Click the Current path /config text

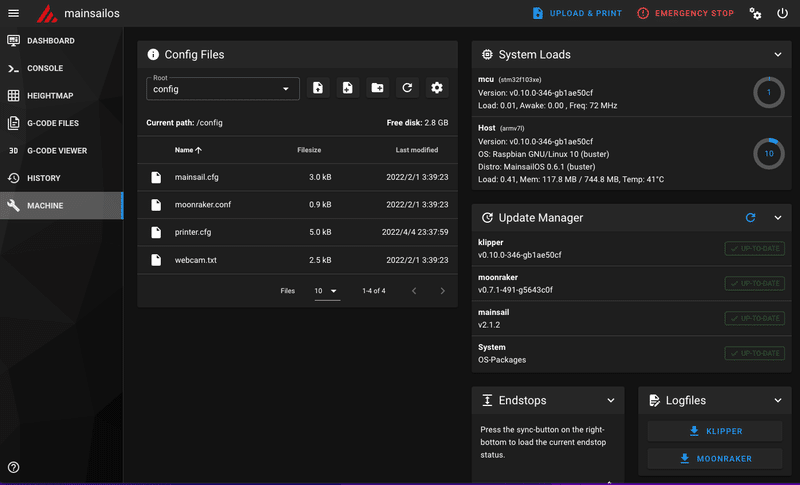pos(184,123)
